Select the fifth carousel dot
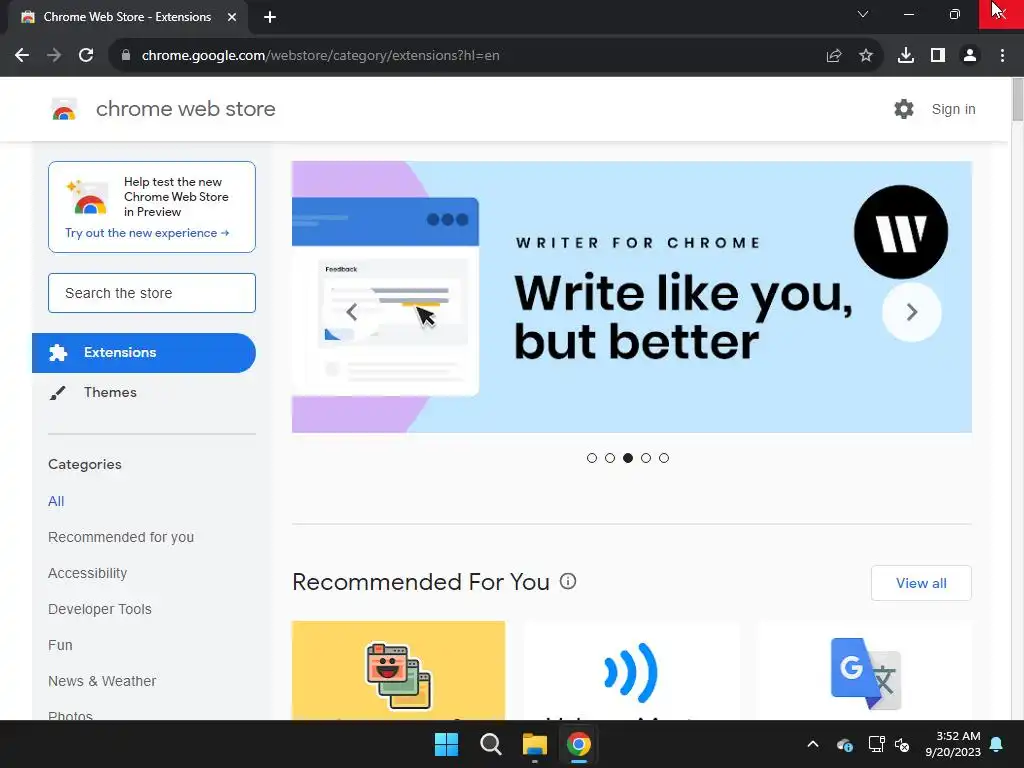 point(664,458)
